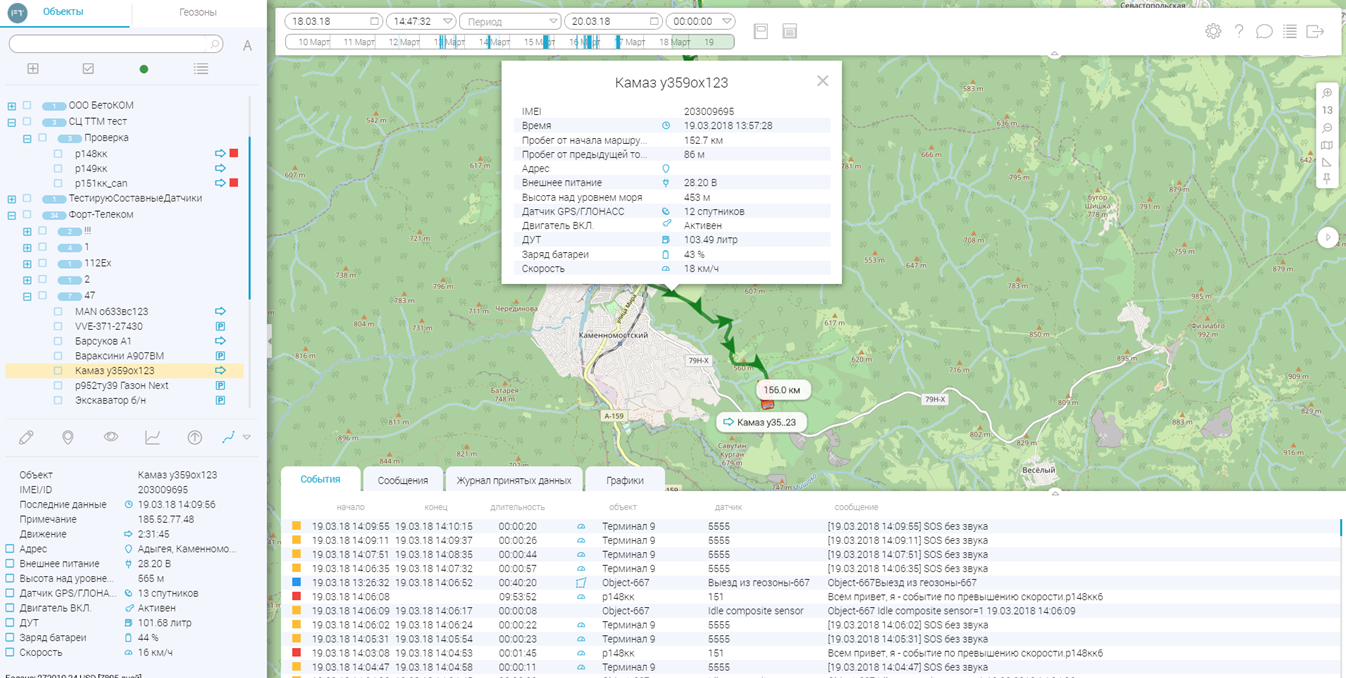This screenshot has width=1346, height=678.
Task: Click the map pin locate icon
Action: [x=68, y=437]
